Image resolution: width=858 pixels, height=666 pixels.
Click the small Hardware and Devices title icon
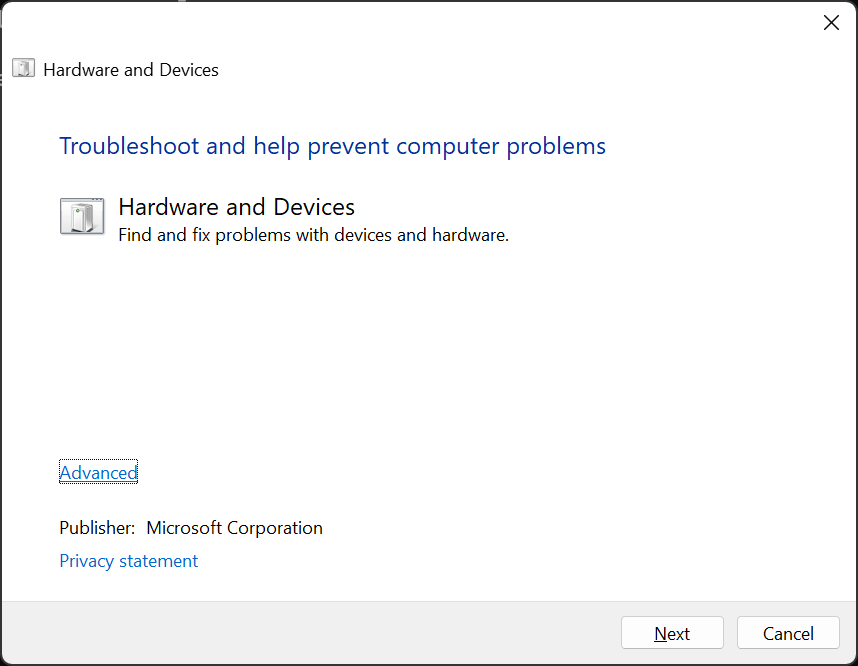pyautogui.click(x=23, y=69)
